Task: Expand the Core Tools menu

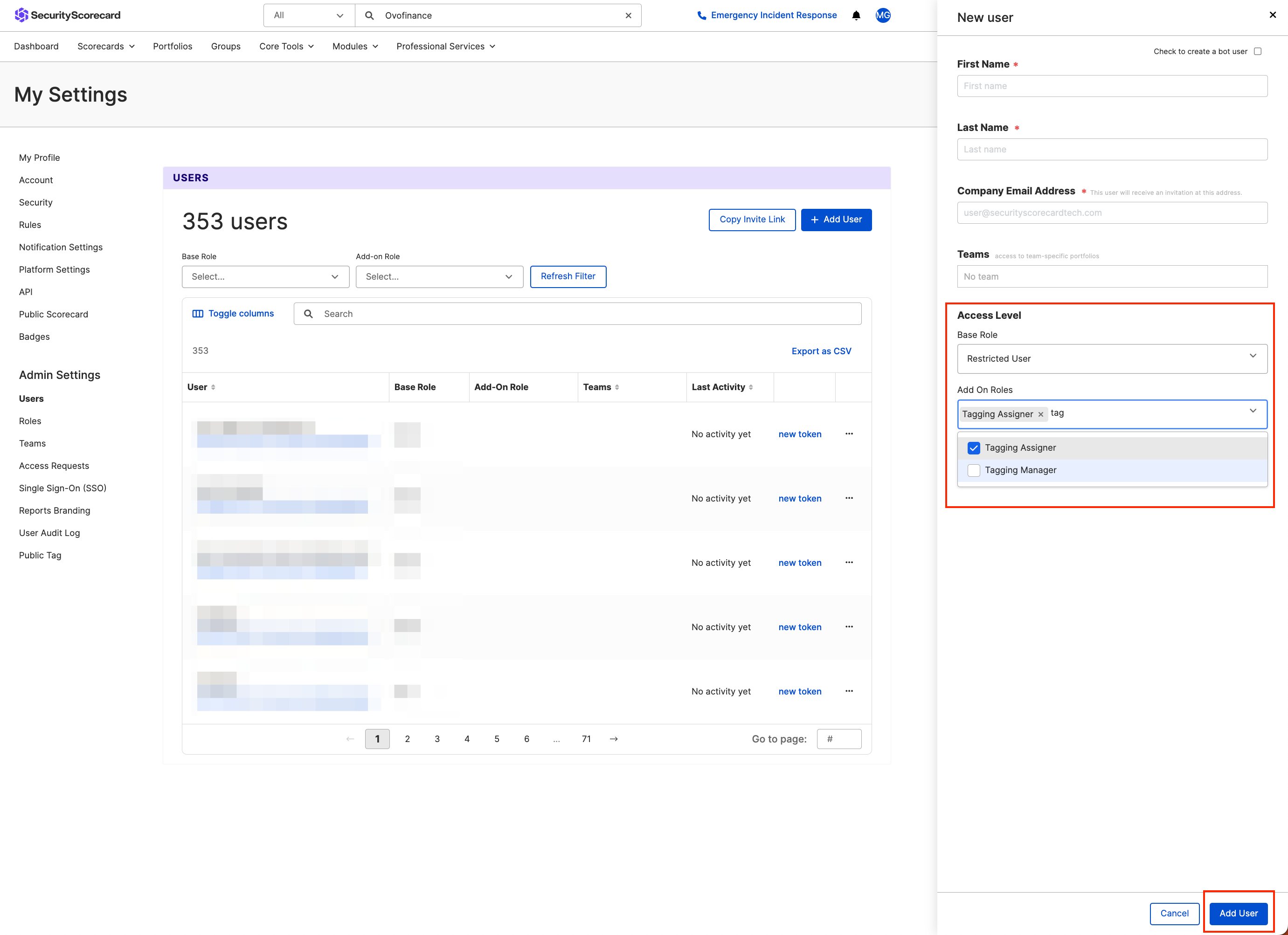Action: 286,46
